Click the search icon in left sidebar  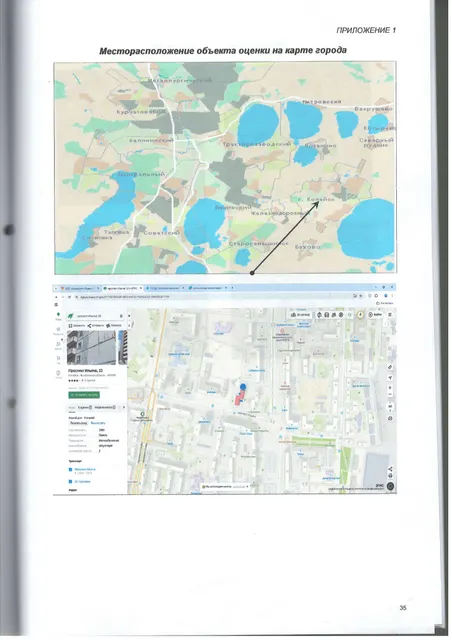tap(58, 316)
